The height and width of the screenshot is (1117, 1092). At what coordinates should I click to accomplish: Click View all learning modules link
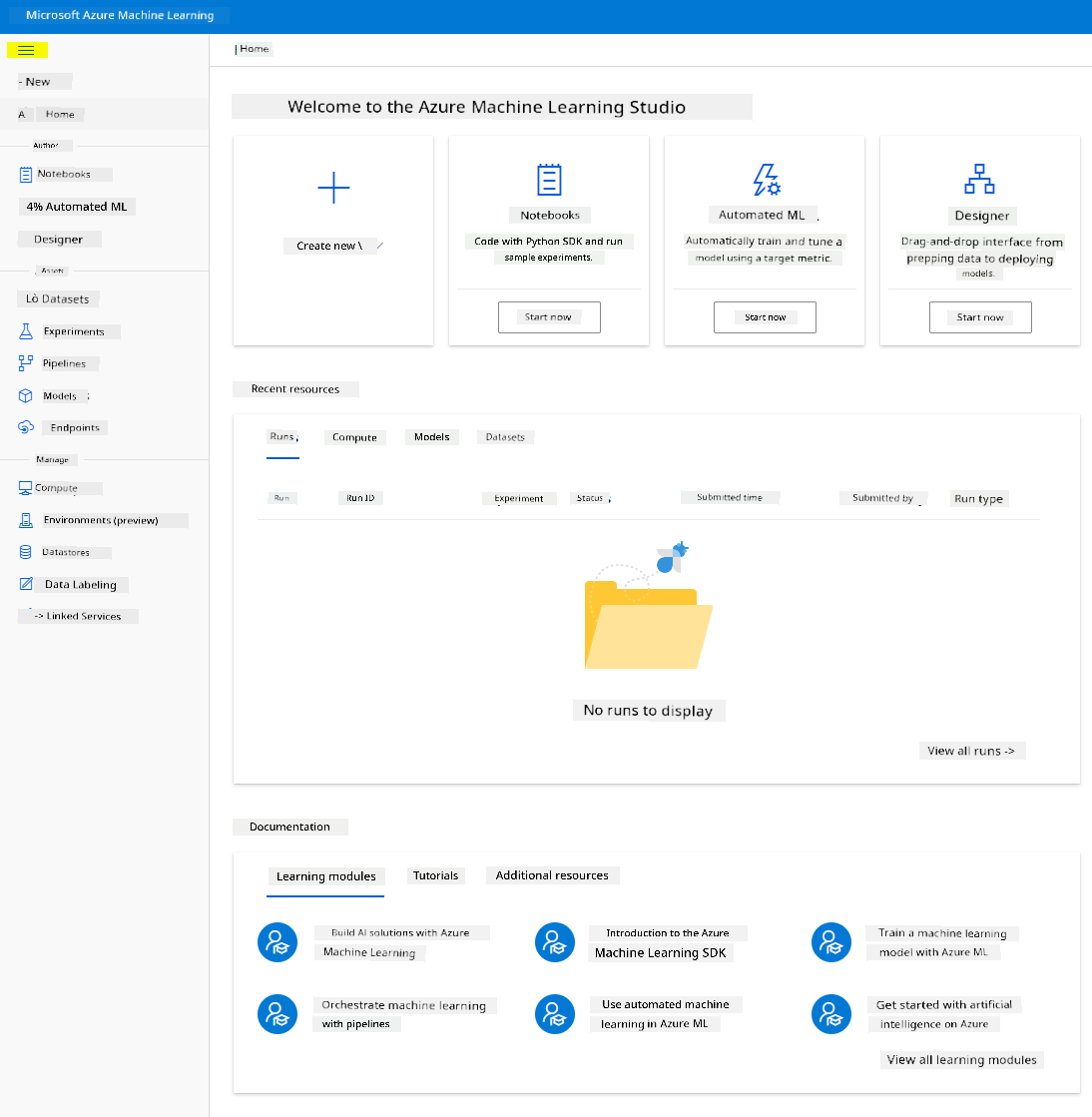961,1060
